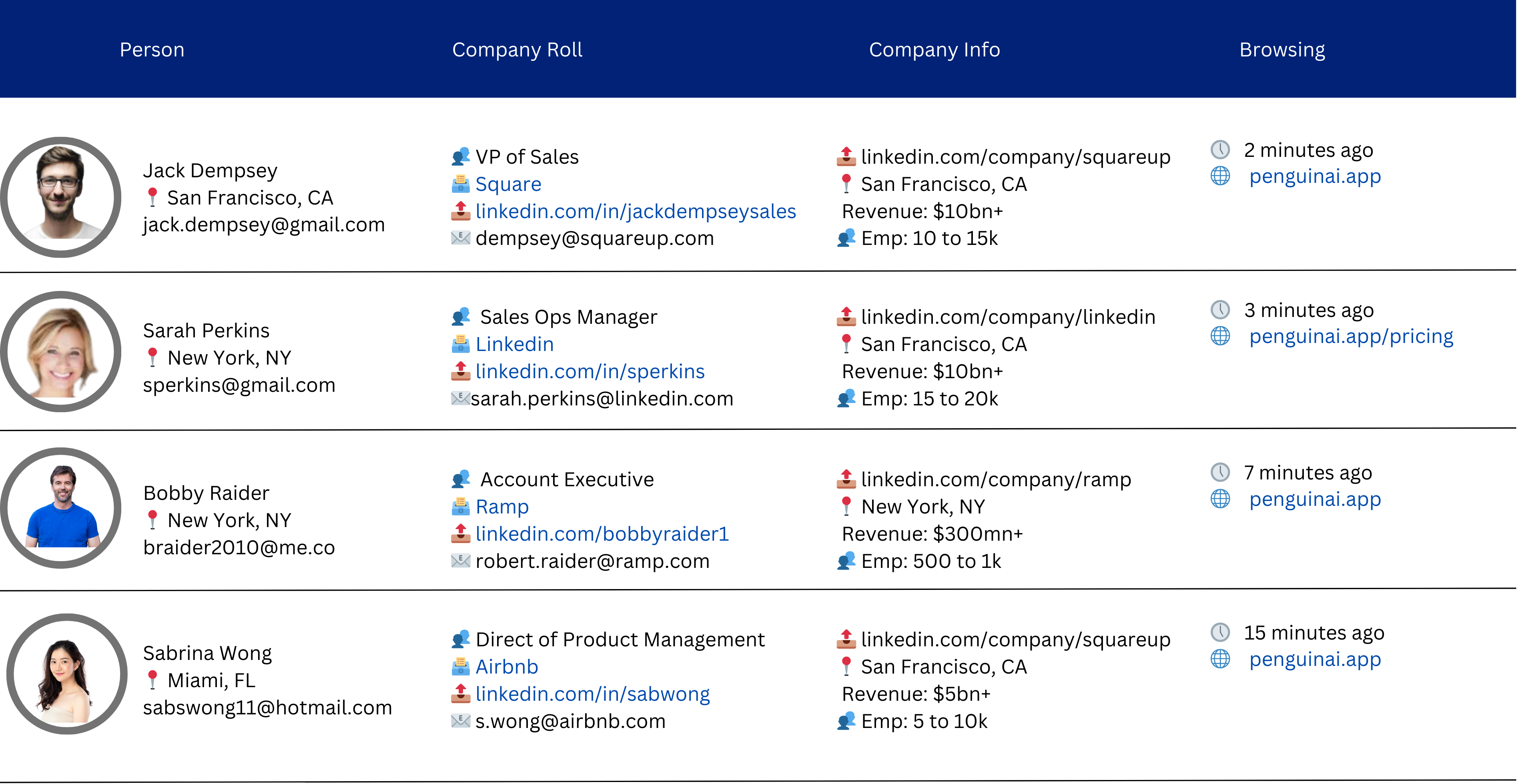Click the Browsing column header

coord(1282,50)
